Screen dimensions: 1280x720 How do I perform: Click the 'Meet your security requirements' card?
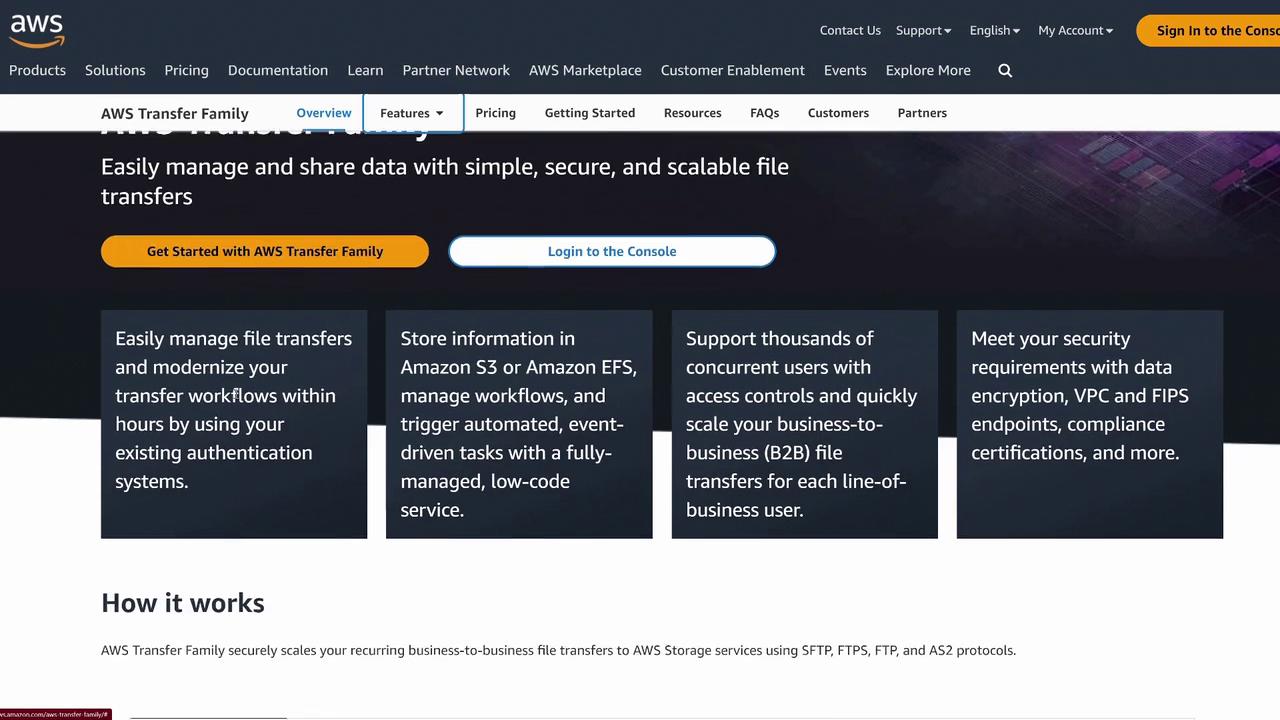pos(1090,424)
